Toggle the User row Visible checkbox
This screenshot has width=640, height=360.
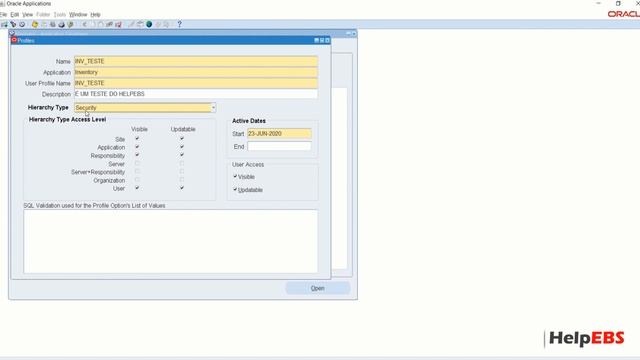tap(137, 188)
